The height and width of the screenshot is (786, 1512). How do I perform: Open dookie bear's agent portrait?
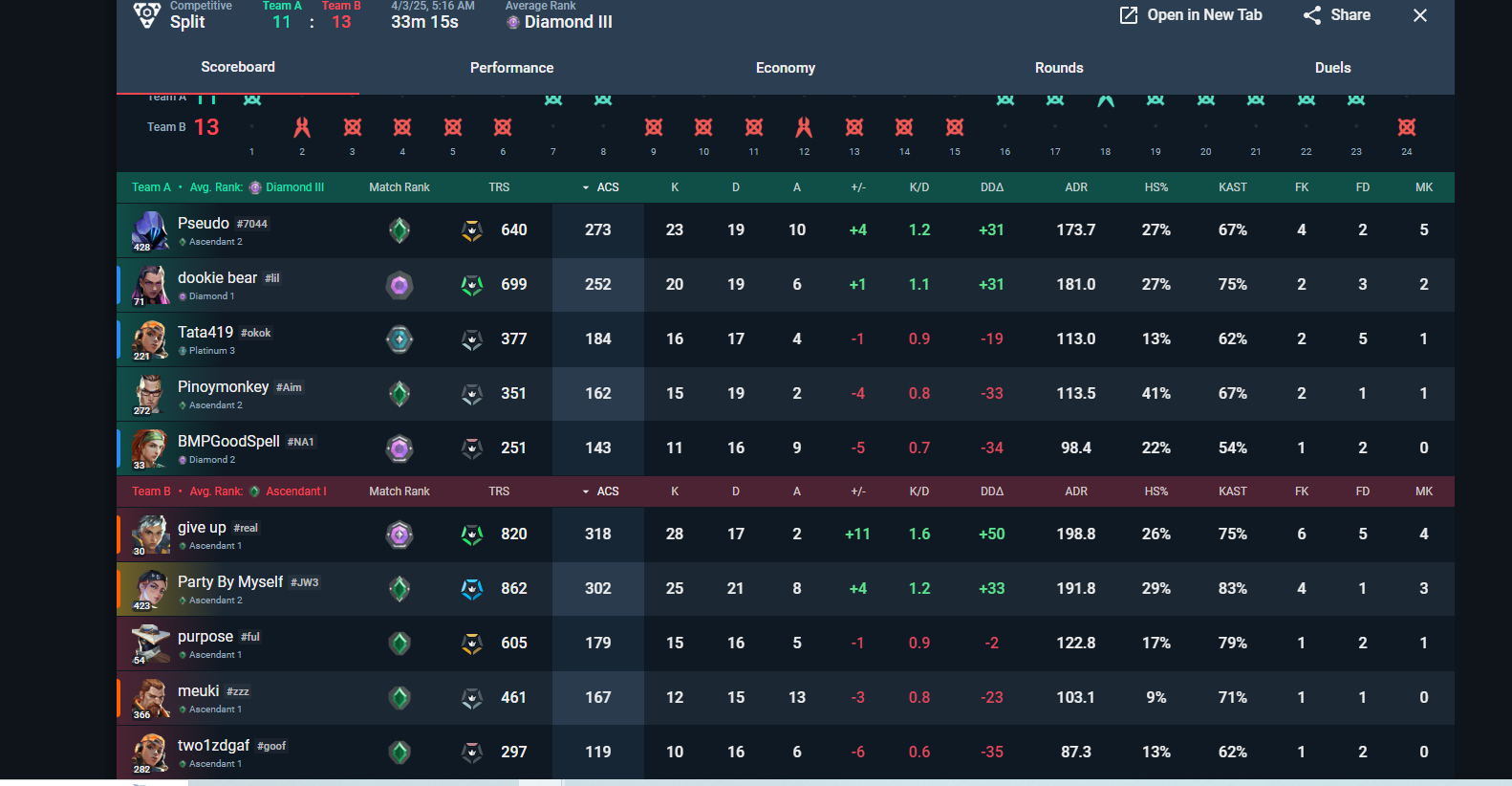coord(150,286)
